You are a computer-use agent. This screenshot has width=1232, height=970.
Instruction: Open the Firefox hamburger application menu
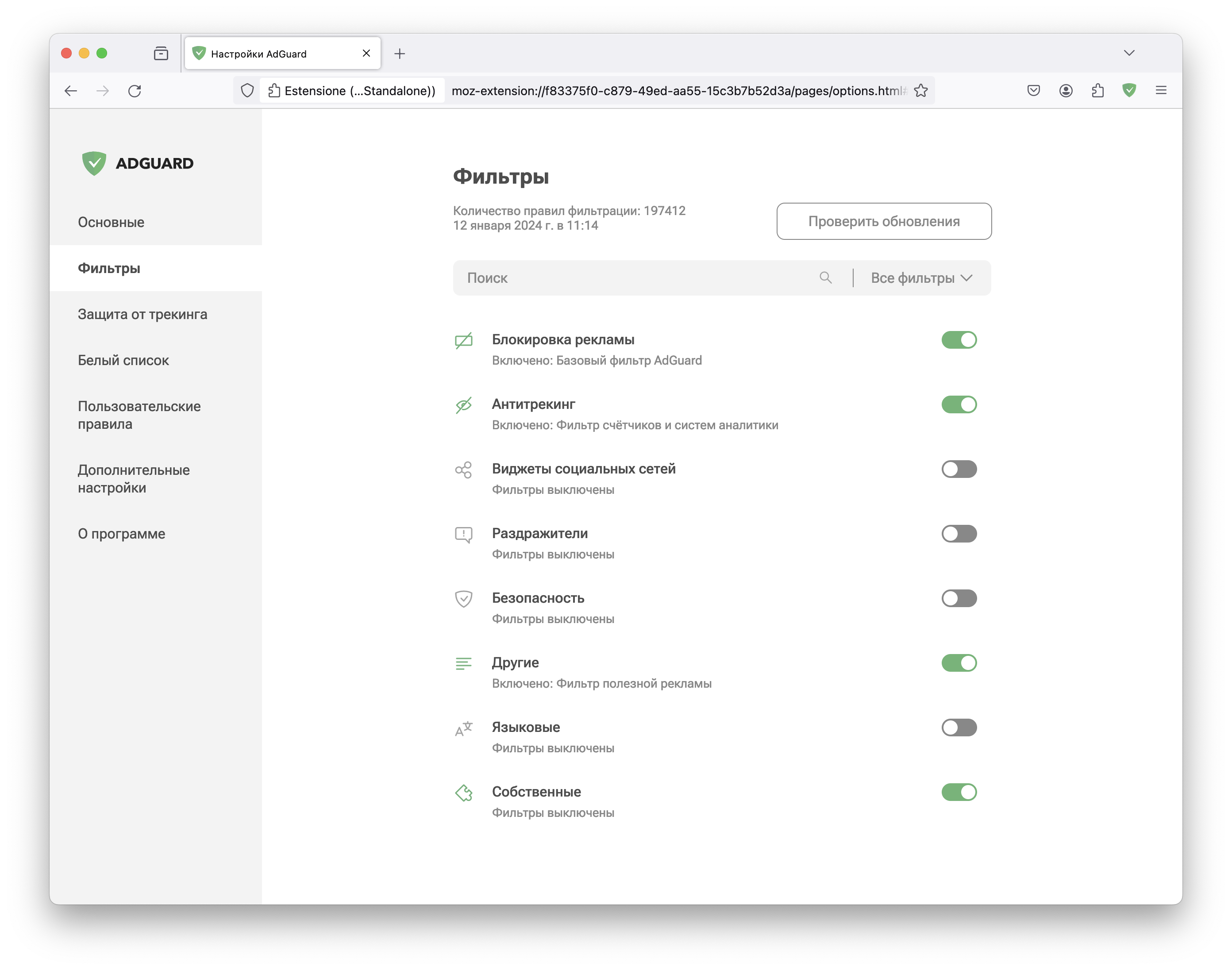tap(1160, 90)
